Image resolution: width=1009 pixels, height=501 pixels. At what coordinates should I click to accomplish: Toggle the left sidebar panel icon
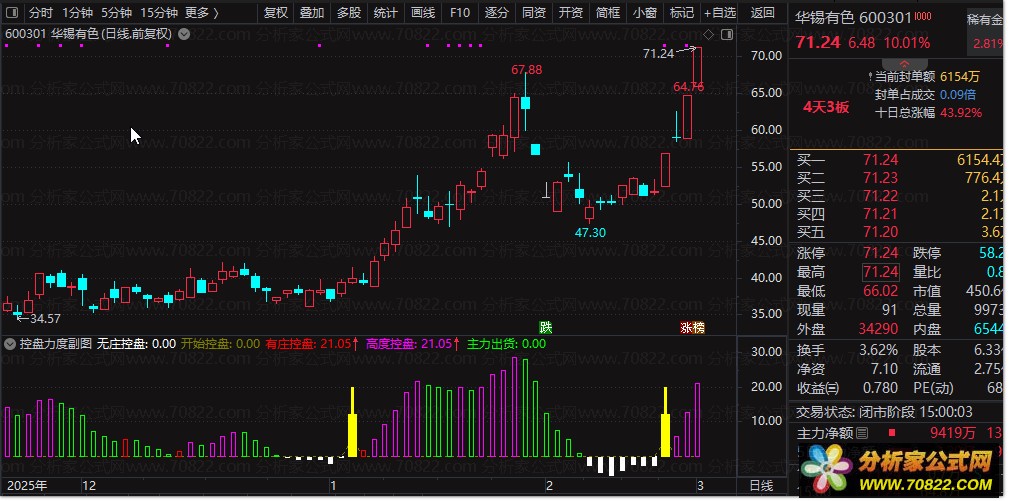tap(12, 12)
